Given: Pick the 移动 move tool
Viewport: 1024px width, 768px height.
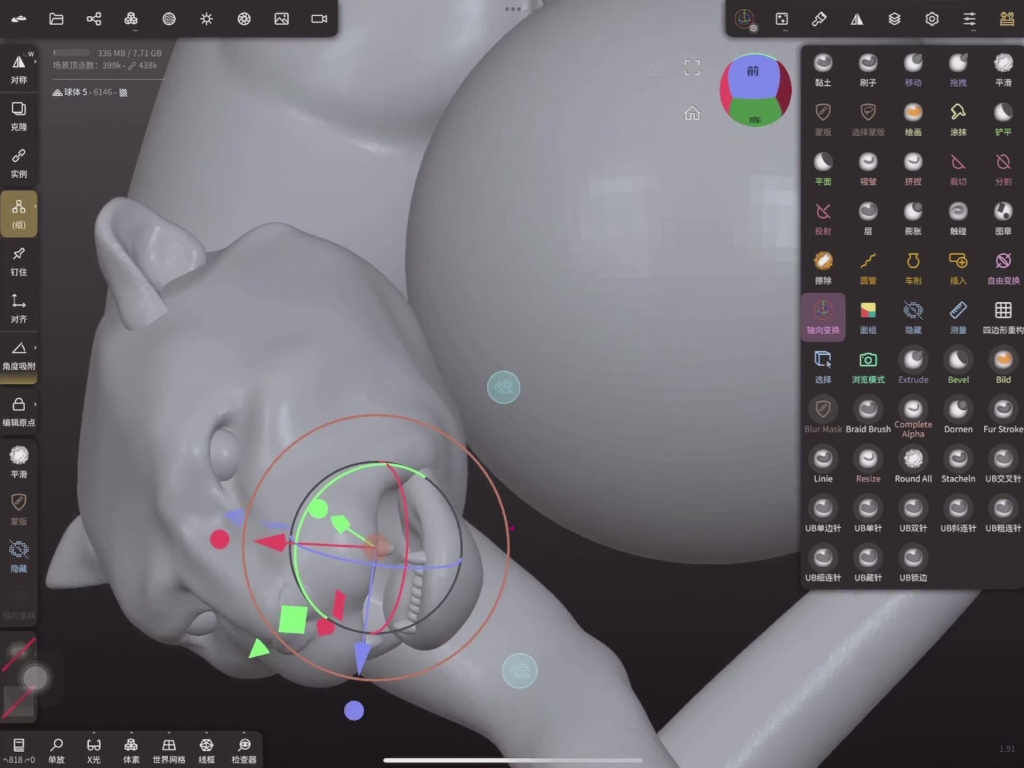Looking at the screenshot, I should (913, 69).
